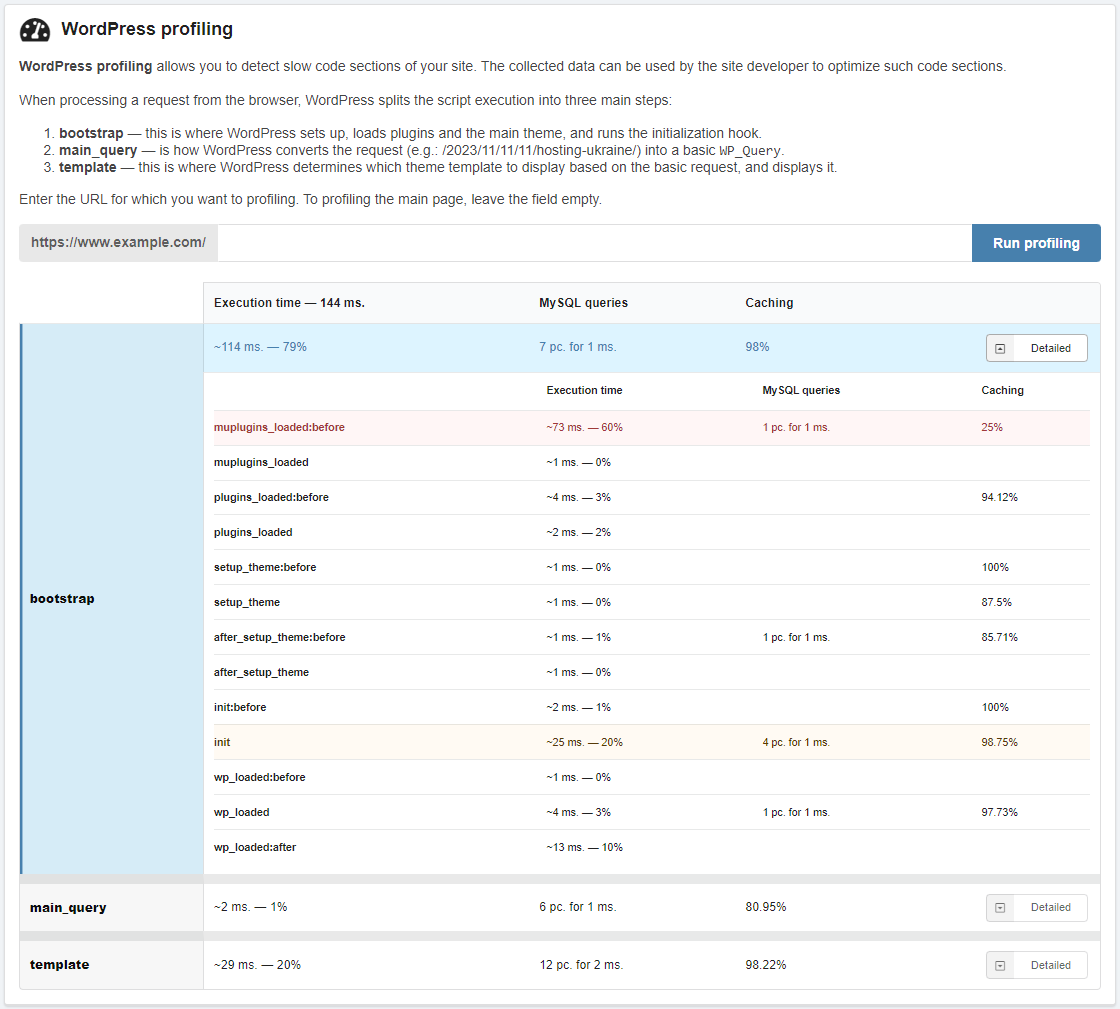Image resolution: width=1120 pixels, height=1009 pixels.
Task: Select the bootstrap step row label
Action: click(x=62, y=599)
